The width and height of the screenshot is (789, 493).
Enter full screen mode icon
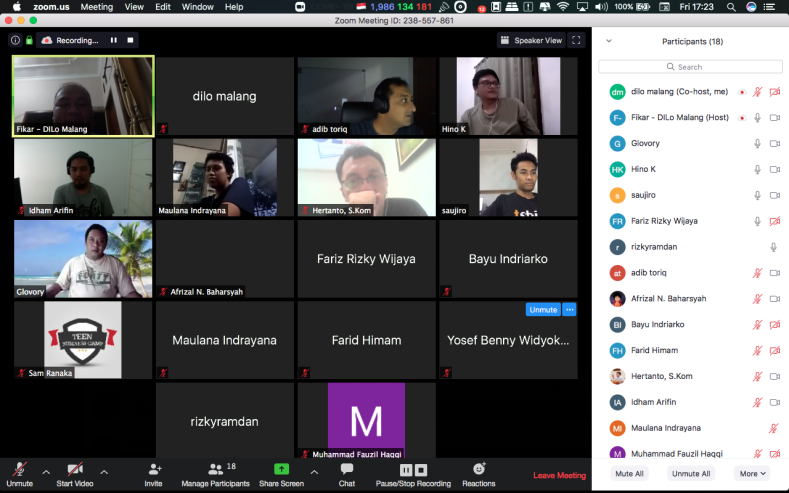pyautogui.click(x=576, y=40)
